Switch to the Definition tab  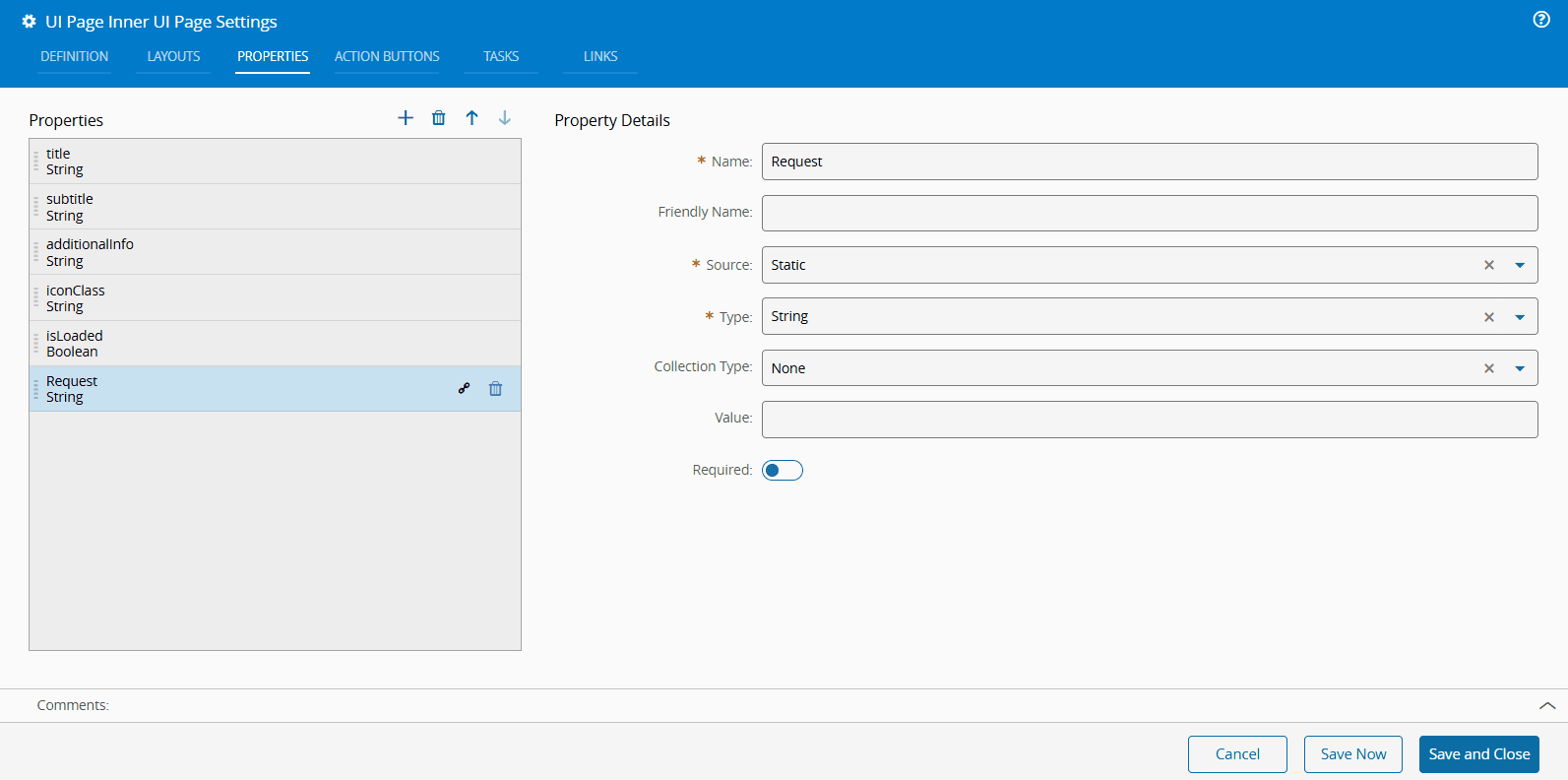tap(75, 56)
